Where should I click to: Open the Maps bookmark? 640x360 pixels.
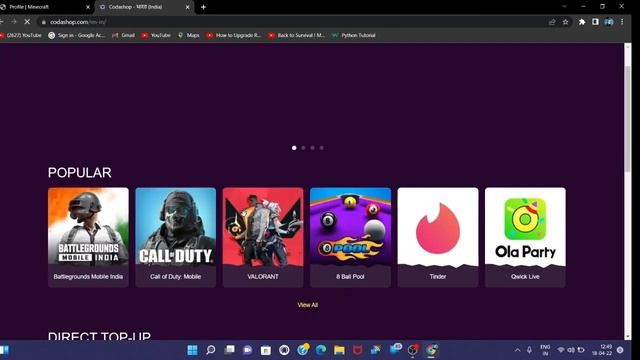point(189,36)
